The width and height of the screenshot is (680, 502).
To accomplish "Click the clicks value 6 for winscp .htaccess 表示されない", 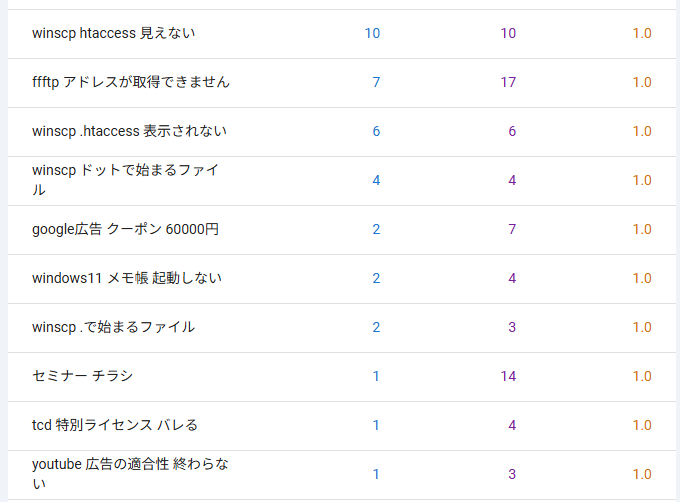I will point(376,131).
